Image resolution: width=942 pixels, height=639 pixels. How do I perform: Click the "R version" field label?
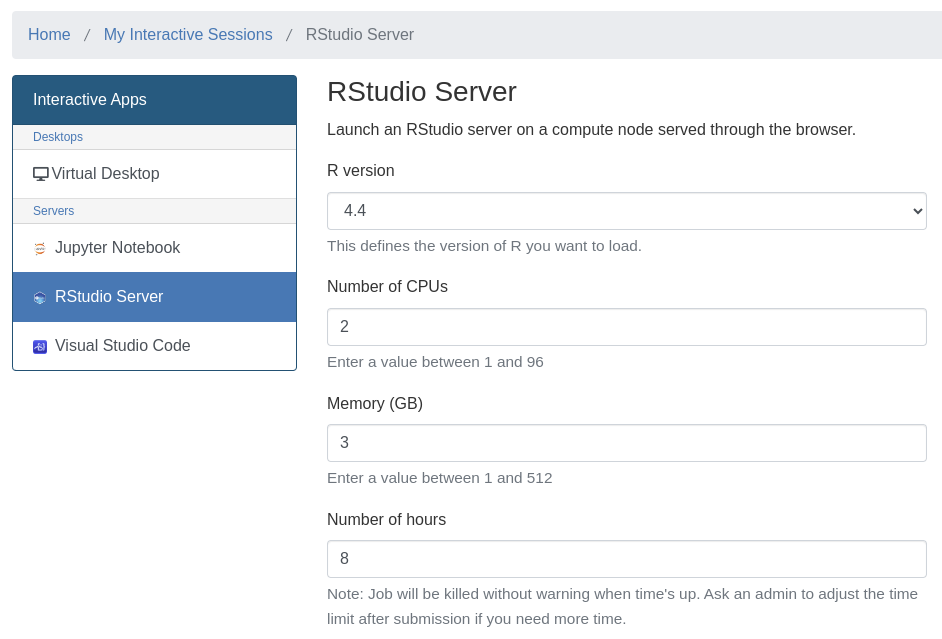(x=360, y=171)
